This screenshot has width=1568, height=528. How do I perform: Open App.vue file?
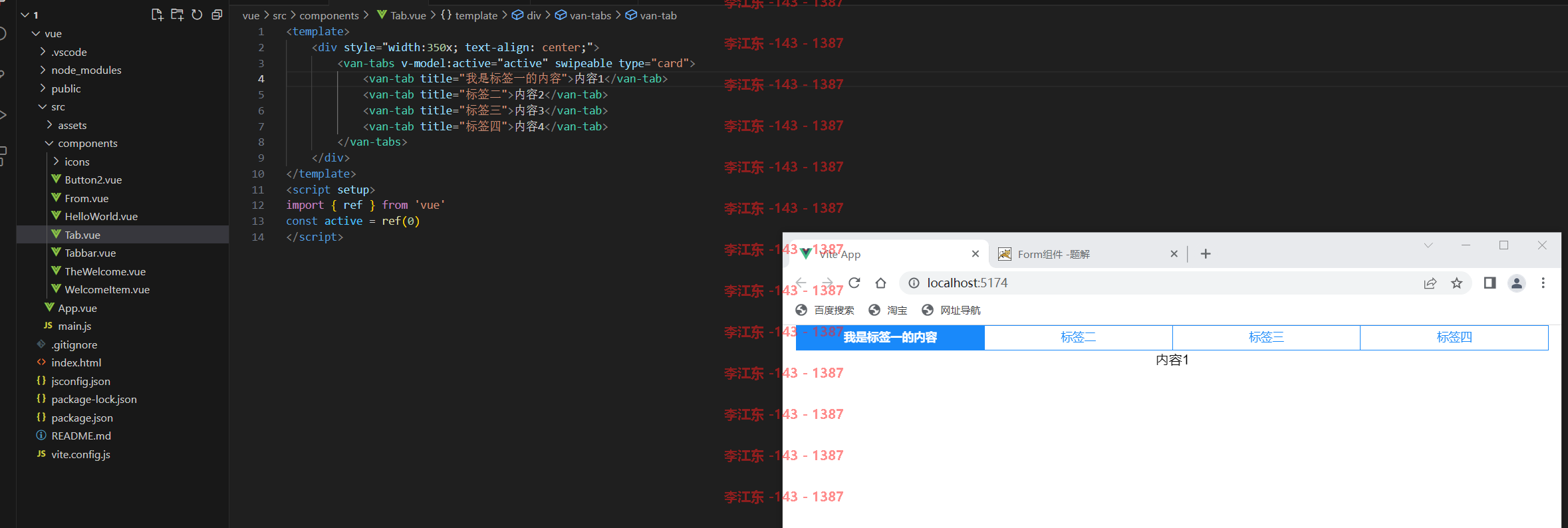click(77, 308)
